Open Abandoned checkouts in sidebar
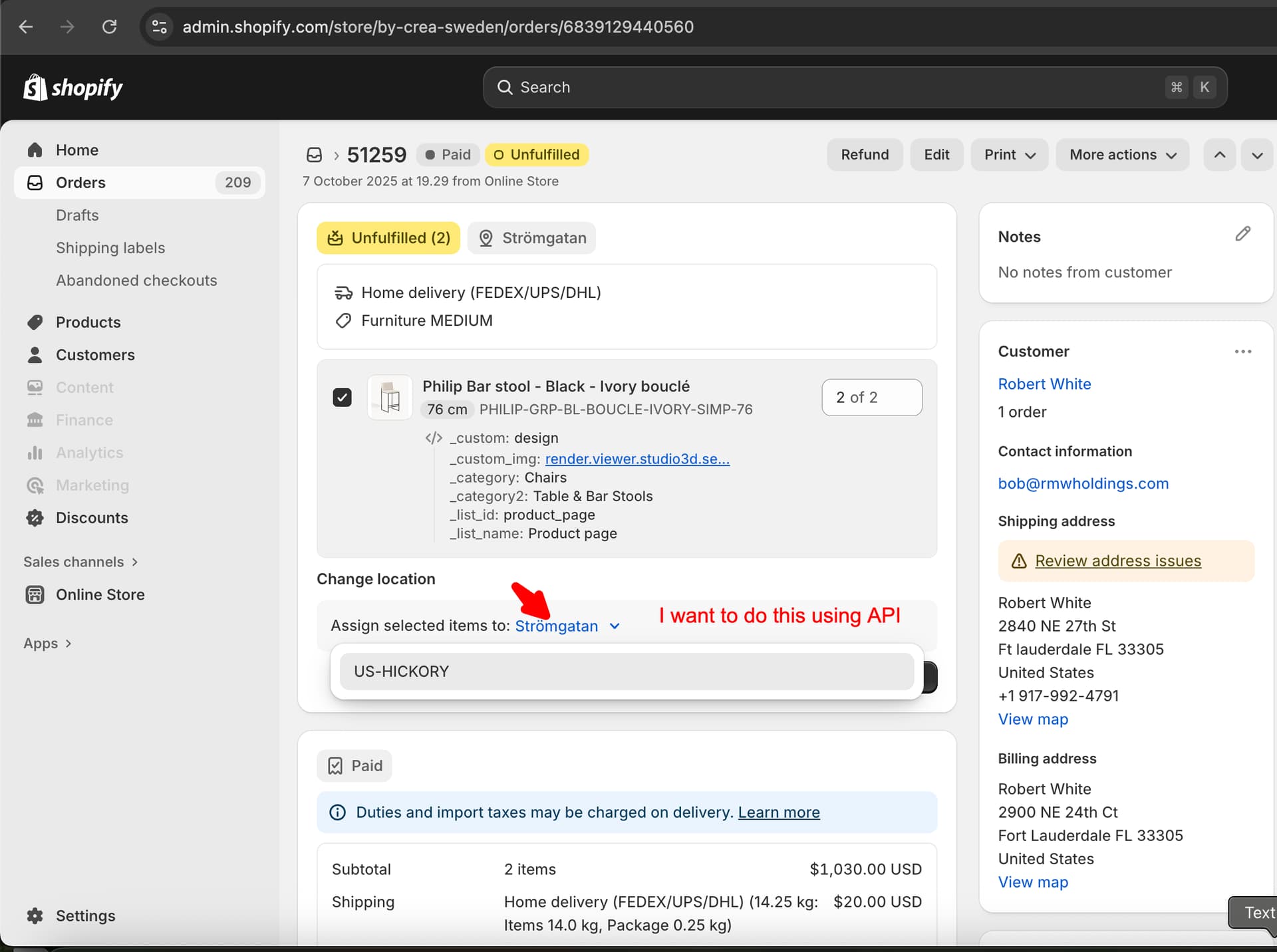Viewport: 1277px width, 952px height. 136,281
